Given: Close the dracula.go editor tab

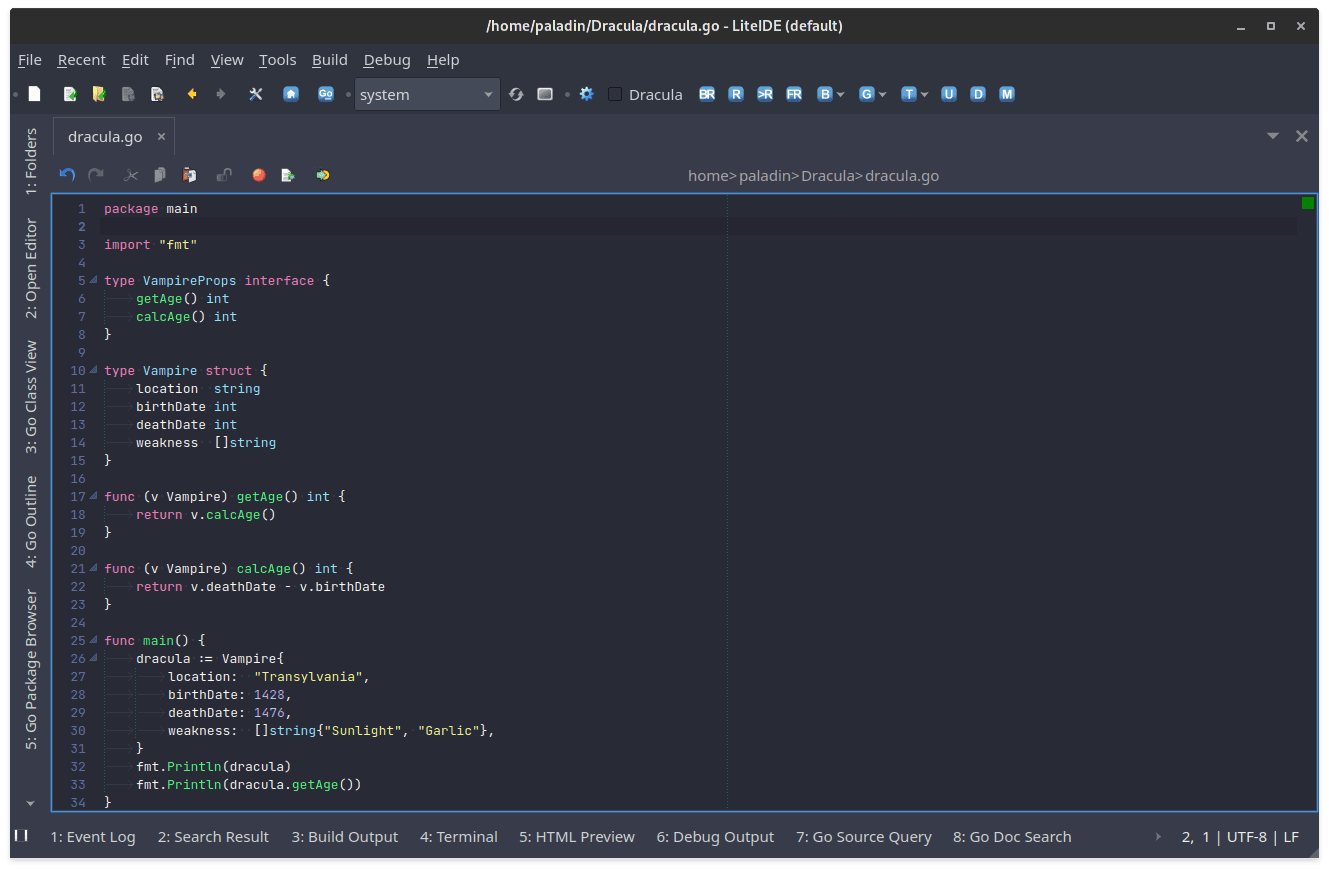Looking at the screenshot, I should point(161,135).
